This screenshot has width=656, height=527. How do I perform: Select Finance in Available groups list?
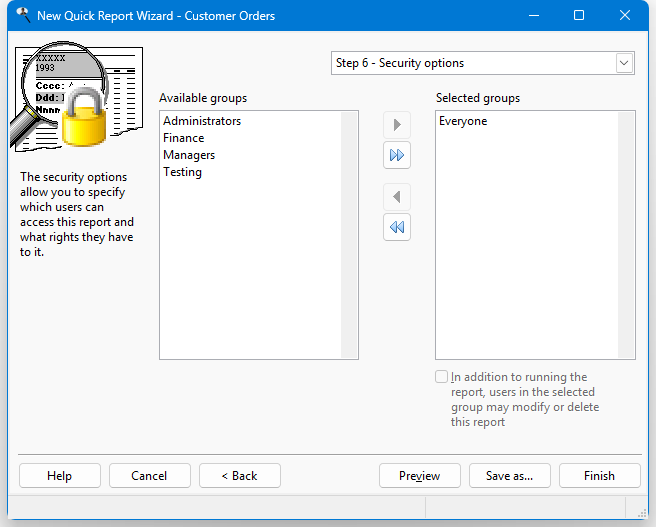click(184, 138)
